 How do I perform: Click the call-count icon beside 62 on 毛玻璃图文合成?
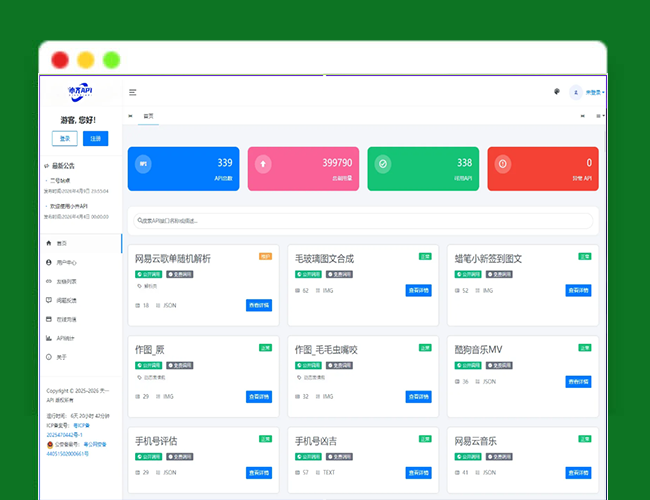point(297,291)
